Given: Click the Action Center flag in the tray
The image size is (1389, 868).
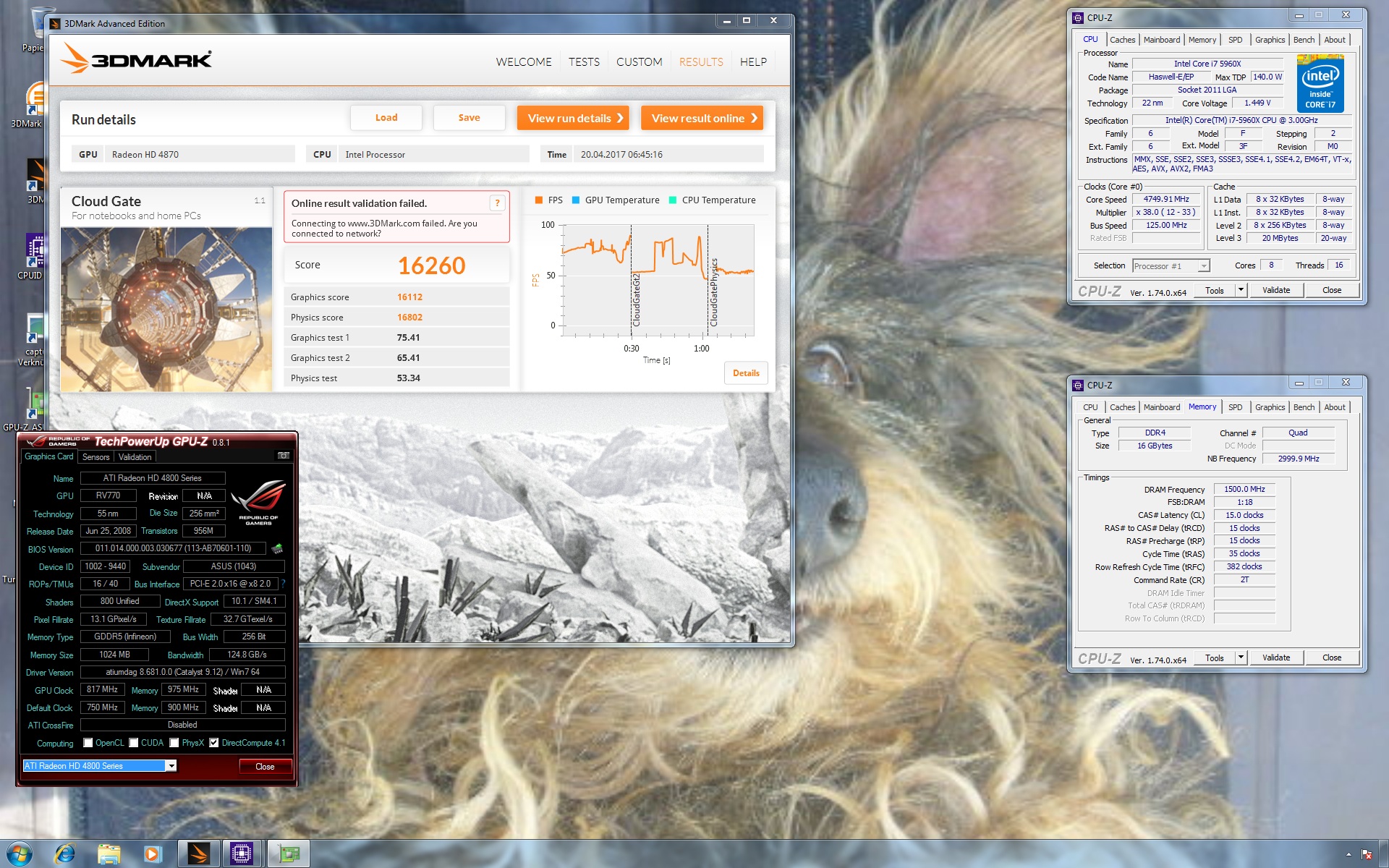Looking at the screenshot, I should pos(1367,854).
